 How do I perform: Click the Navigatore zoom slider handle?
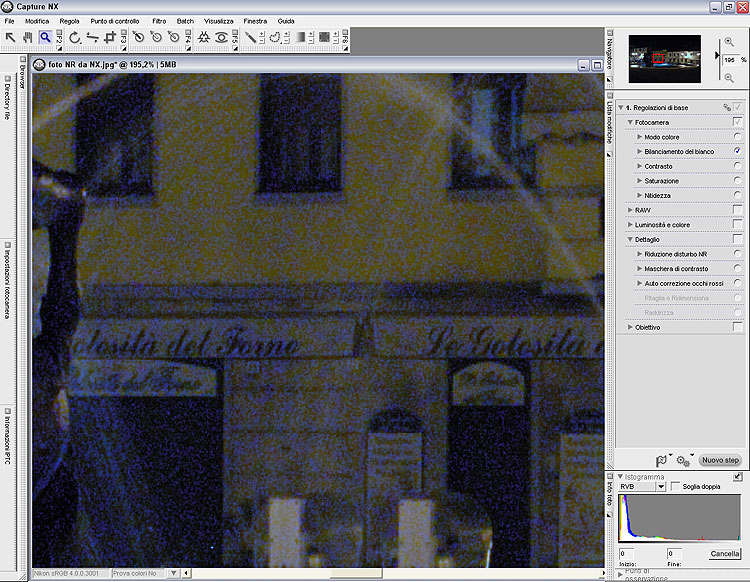pyautogui.click(x=717, y=55)
